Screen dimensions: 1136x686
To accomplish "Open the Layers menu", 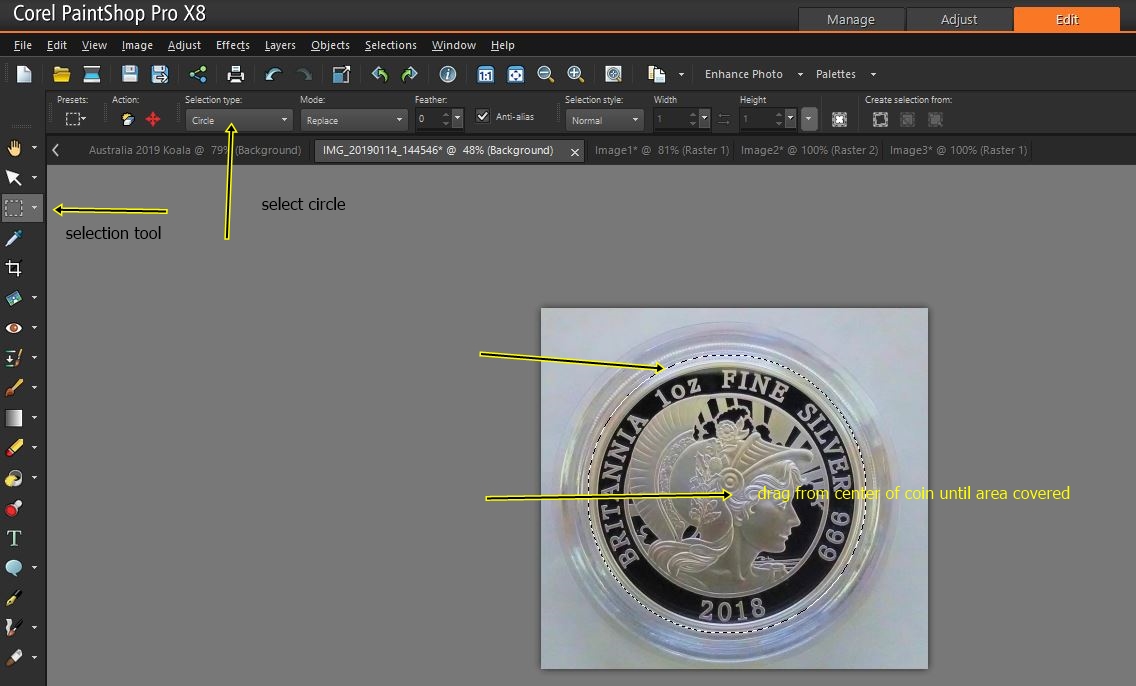I will click(280, 45).
